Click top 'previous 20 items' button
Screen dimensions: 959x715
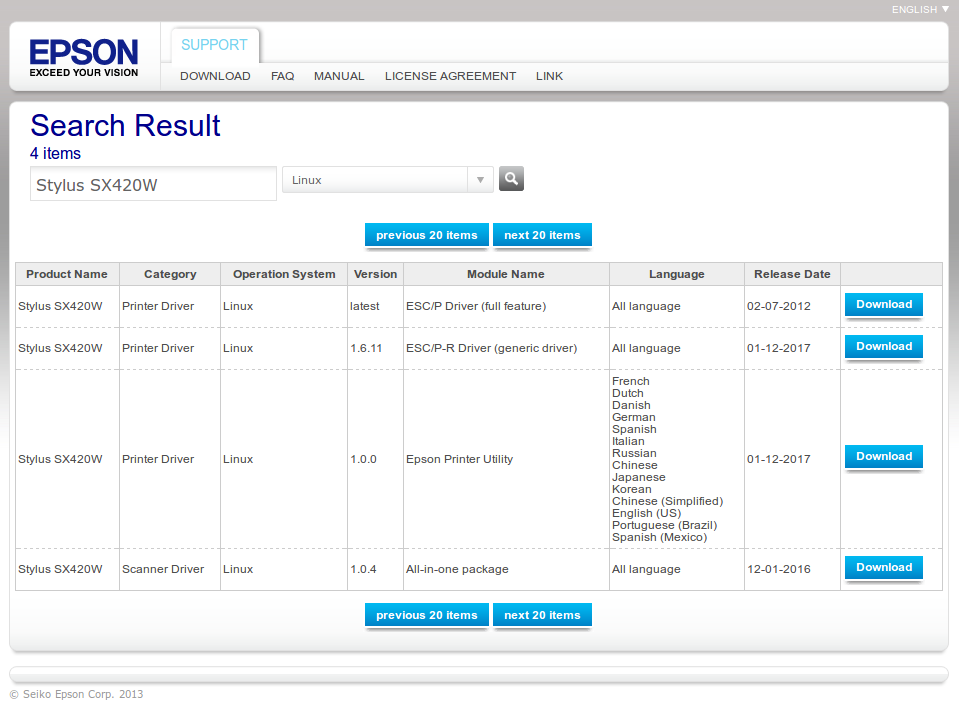[x=427, y=235]
